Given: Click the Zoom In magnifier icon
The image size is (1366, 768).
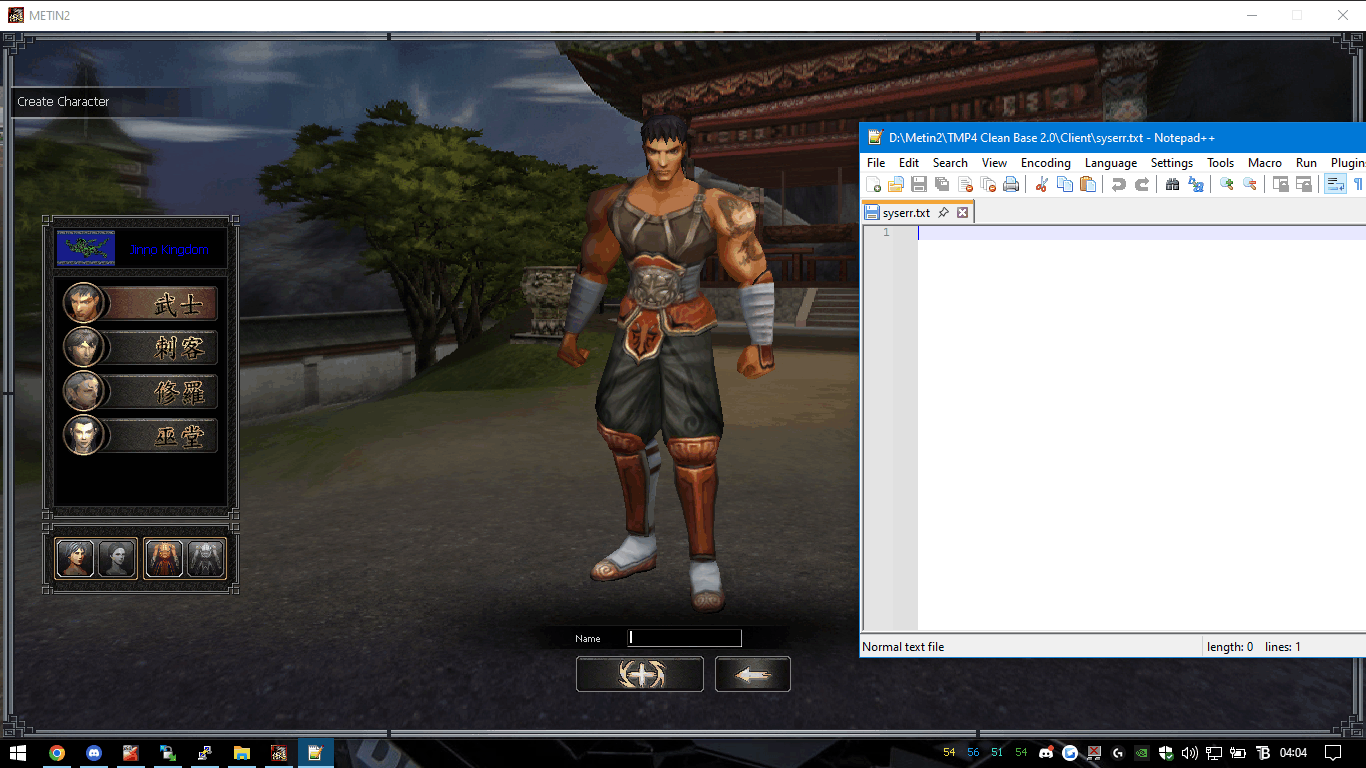Looking at the screenshot, I should [1226, 184].
